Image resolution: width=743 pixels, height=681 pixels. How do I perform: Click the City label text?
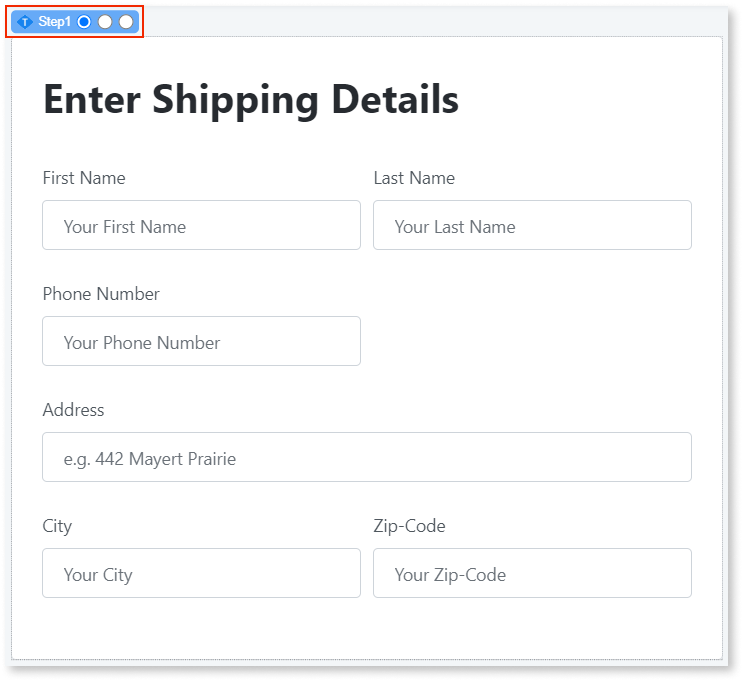click(57, 526)
